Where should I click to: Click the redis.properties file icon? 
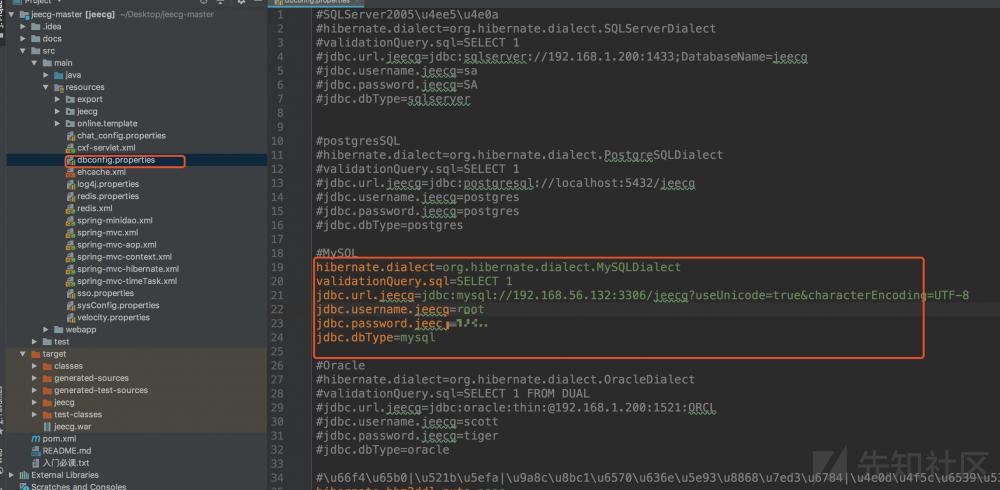point(70,196)
